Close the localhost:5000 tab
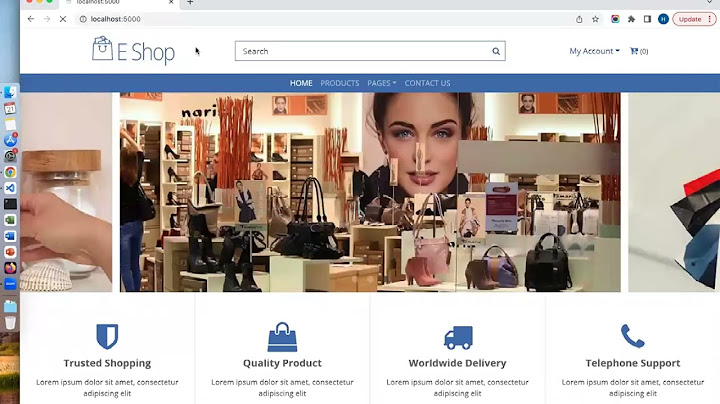 click(171, 2)
